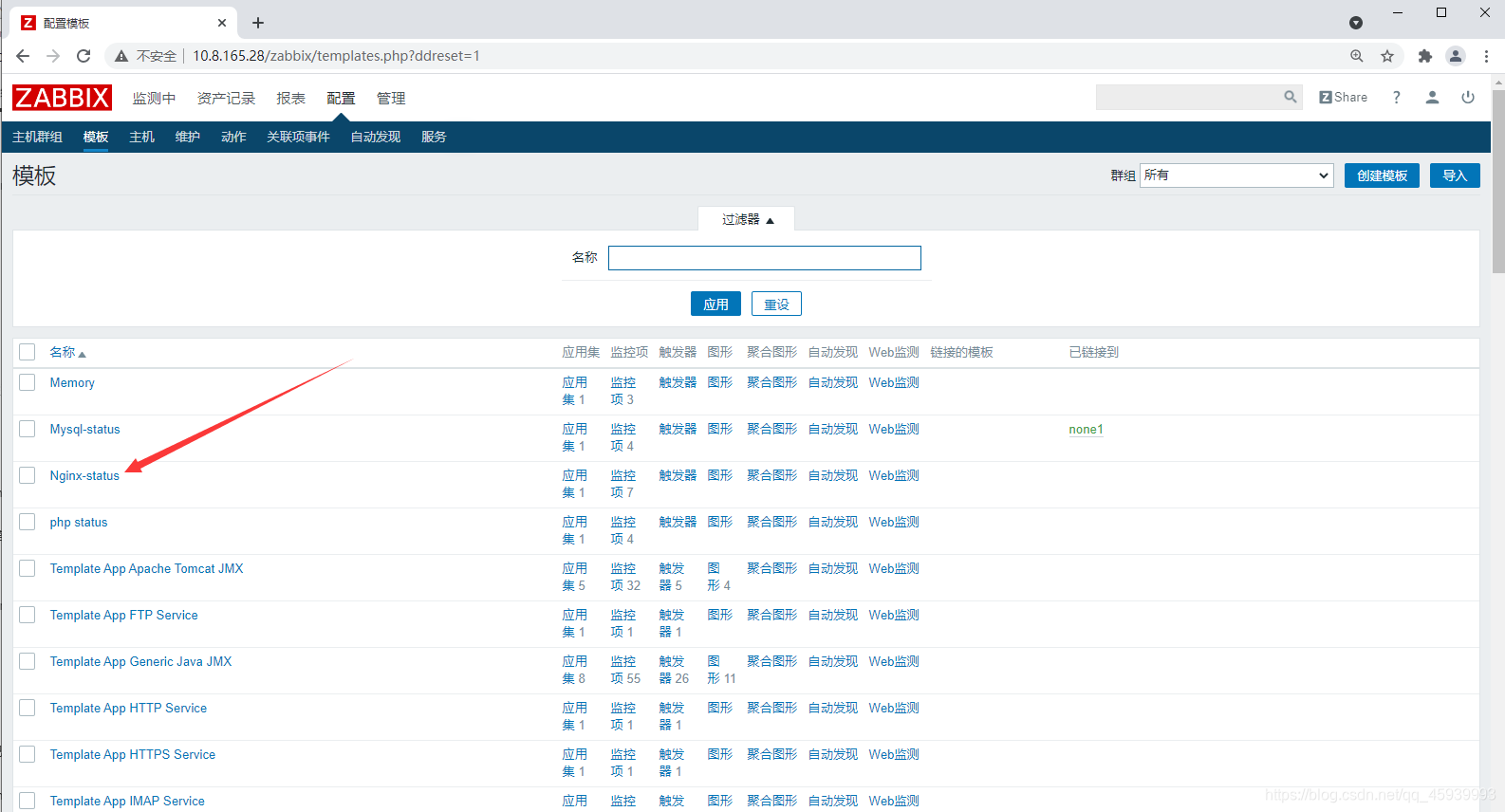Go back with browser back arrow
Screen dimensions: 1505x812
(x=23, y=56)
